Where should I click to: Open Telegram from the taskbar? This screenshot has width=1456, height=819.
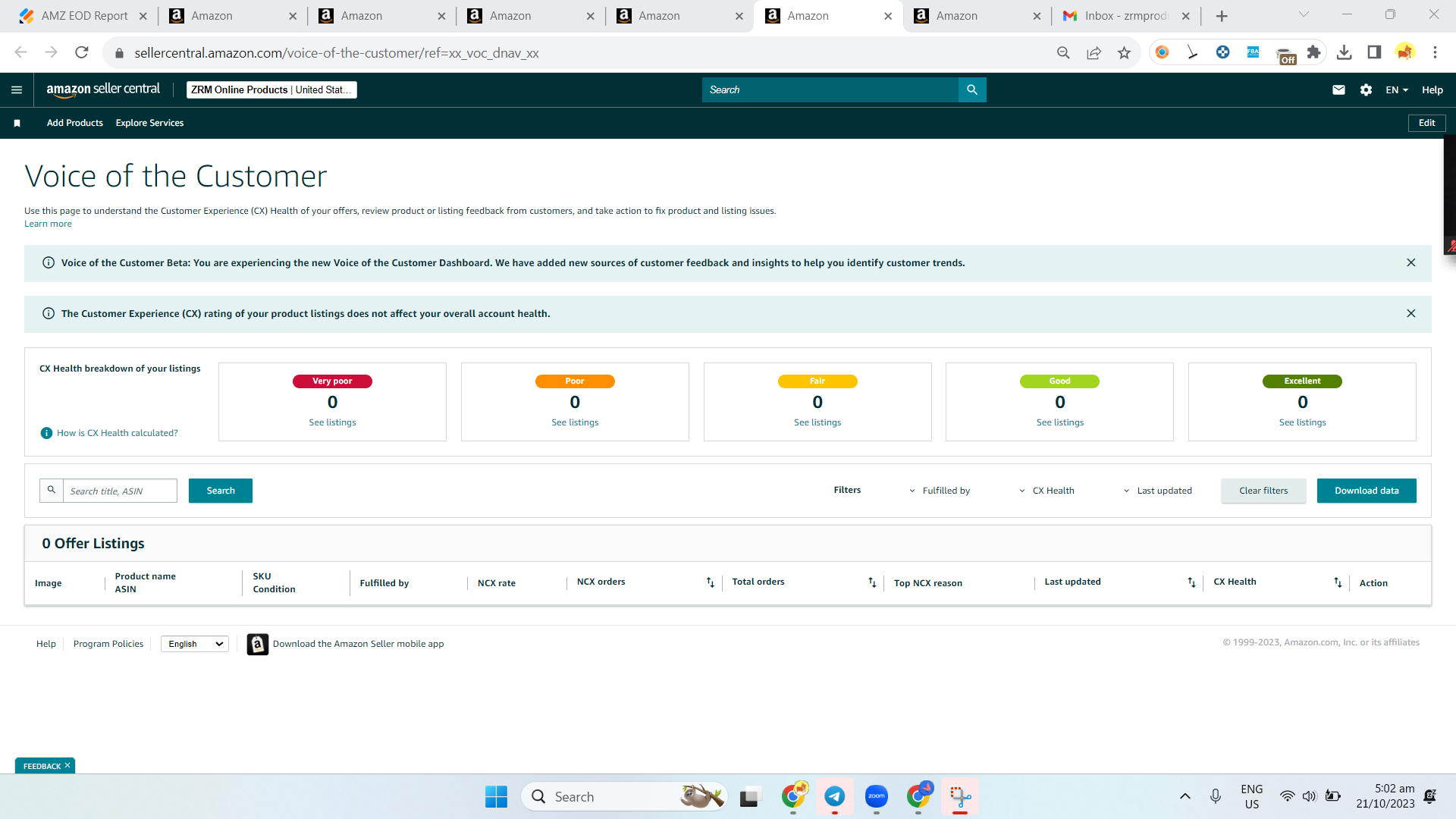[835, 796]
